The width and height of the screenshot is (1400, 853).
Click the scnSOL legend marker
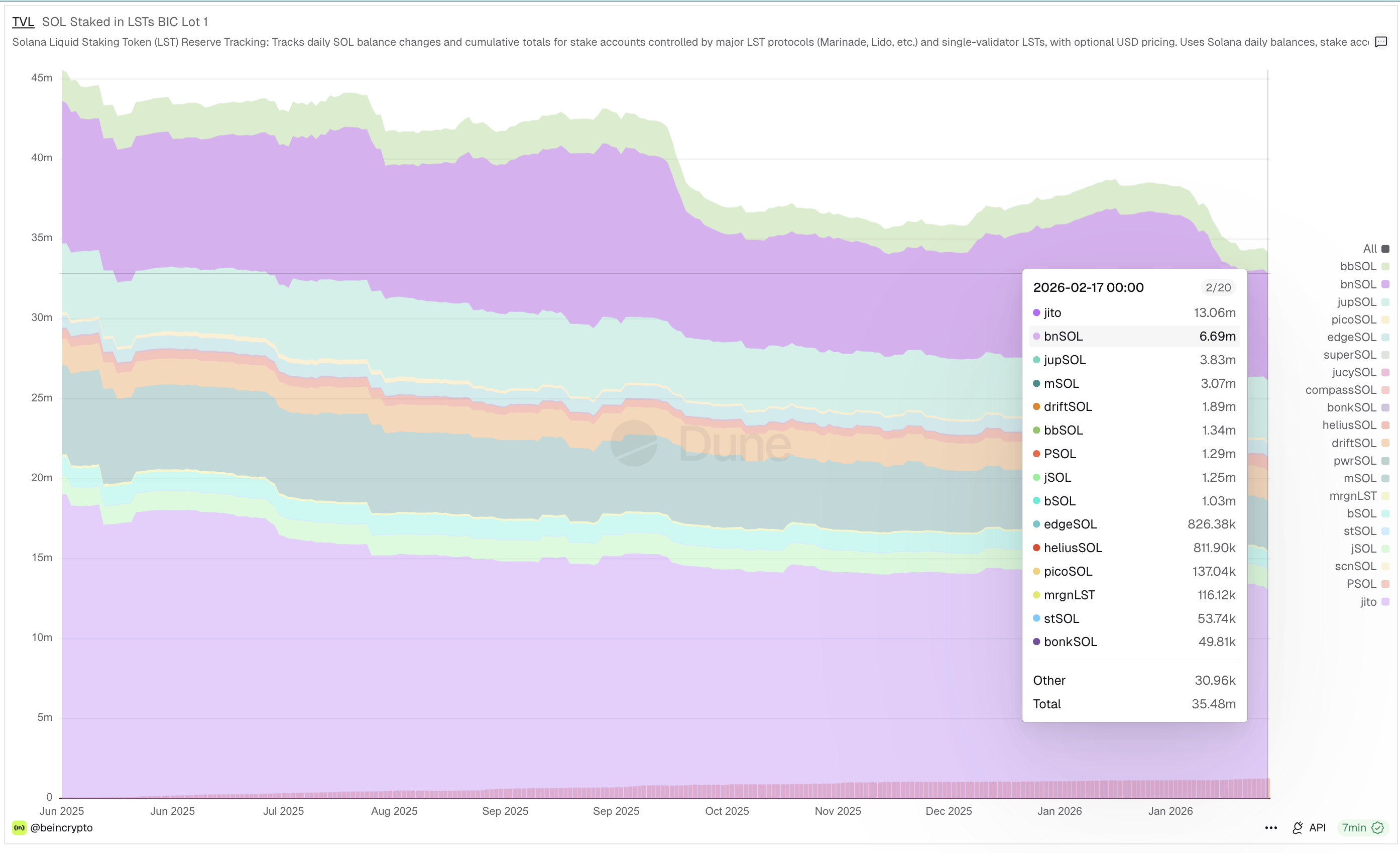click(x=1385, y=566)
